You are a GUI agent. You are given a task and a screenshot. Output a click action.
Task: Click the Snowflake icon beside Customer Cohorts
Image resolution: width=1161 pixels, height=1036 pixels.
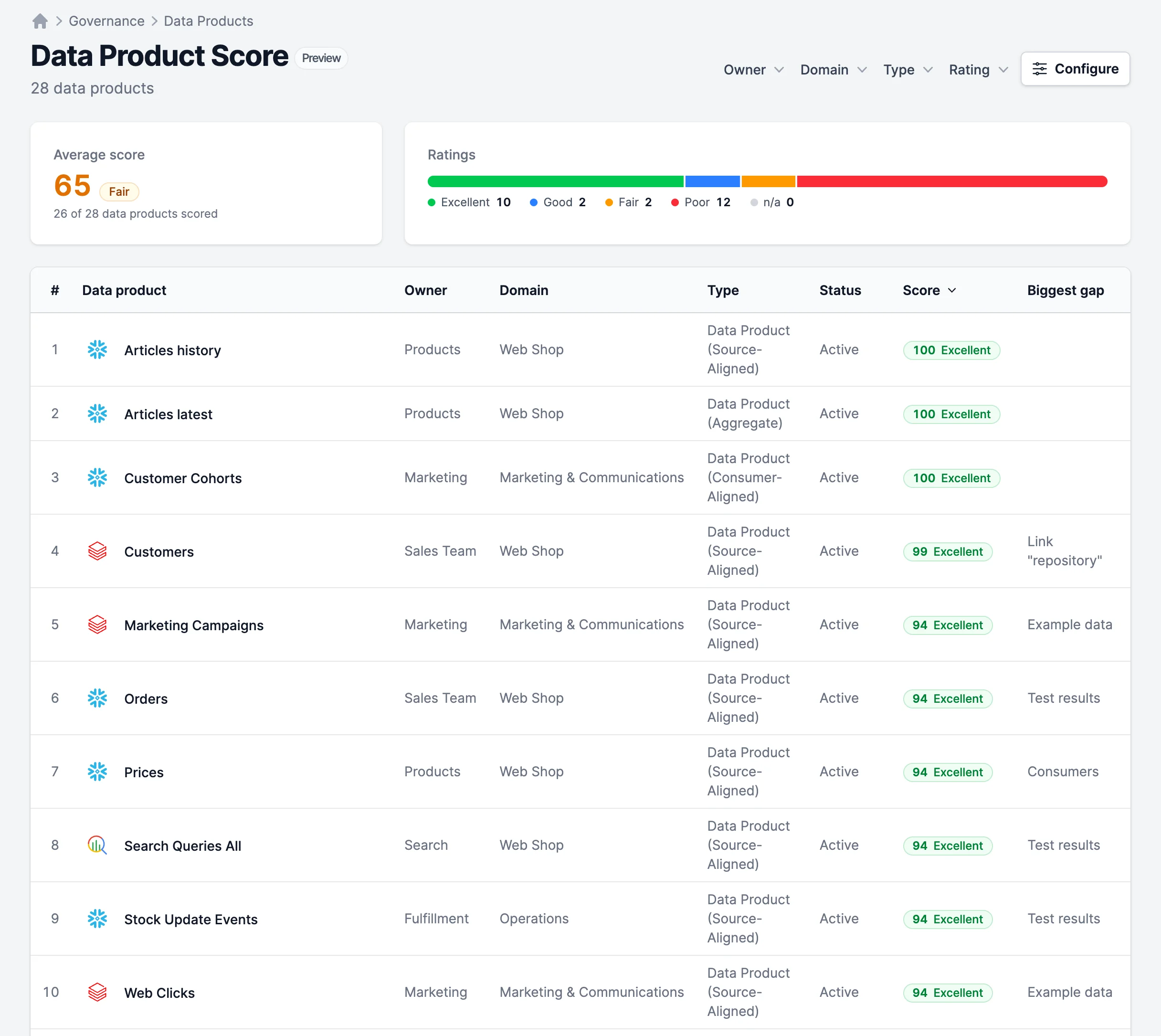(x=97, y=477)
